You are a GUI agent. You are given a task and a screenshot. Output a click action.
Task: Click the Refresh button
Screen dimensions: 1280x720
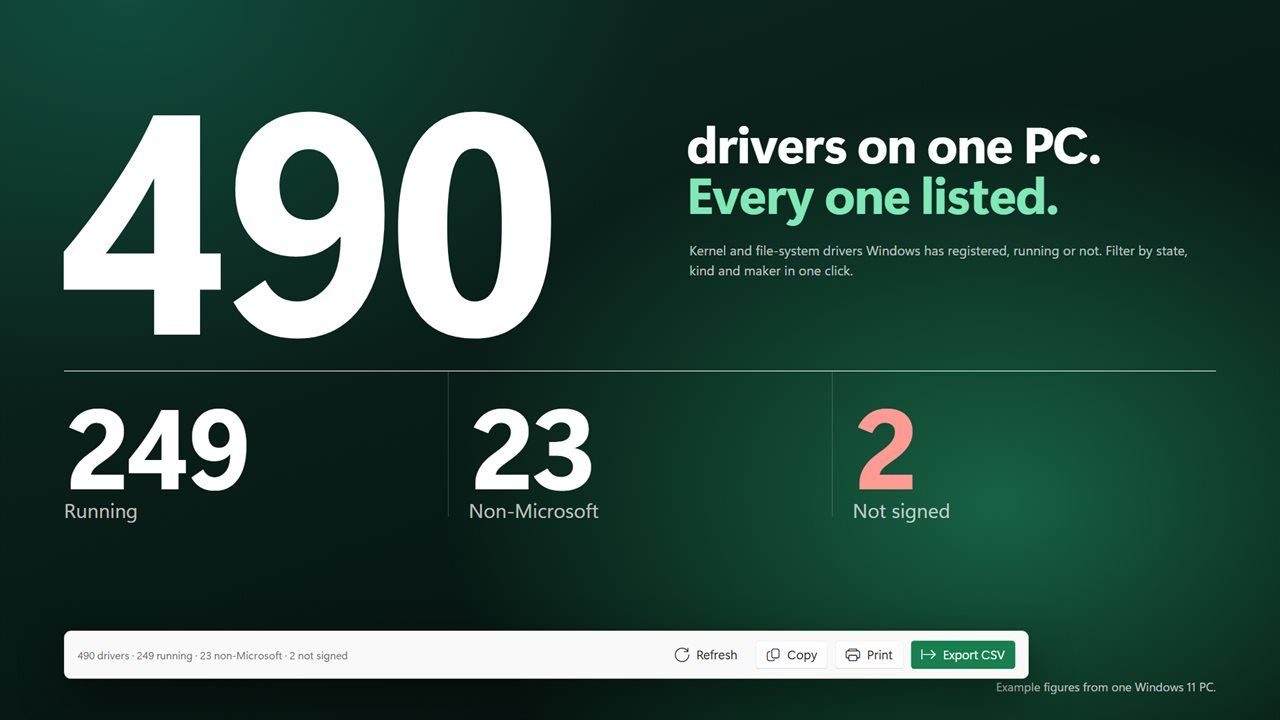pos(706,655)
